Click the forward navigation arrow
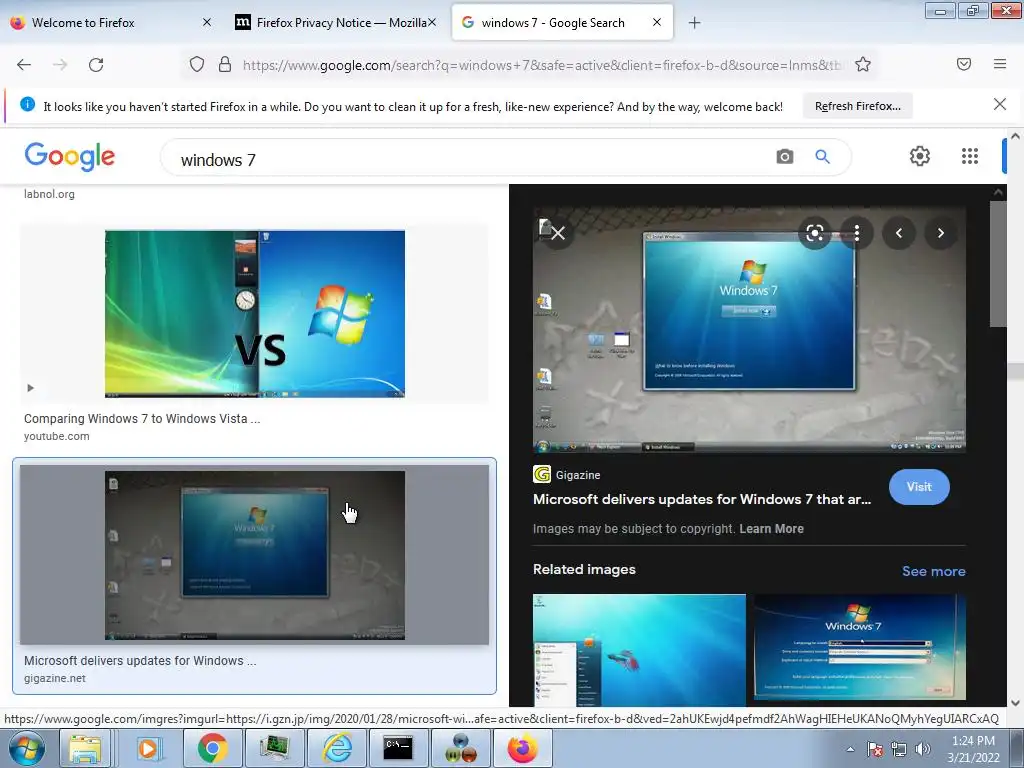The height and width of the screenshot is (768, 1024). coord(60,65)
